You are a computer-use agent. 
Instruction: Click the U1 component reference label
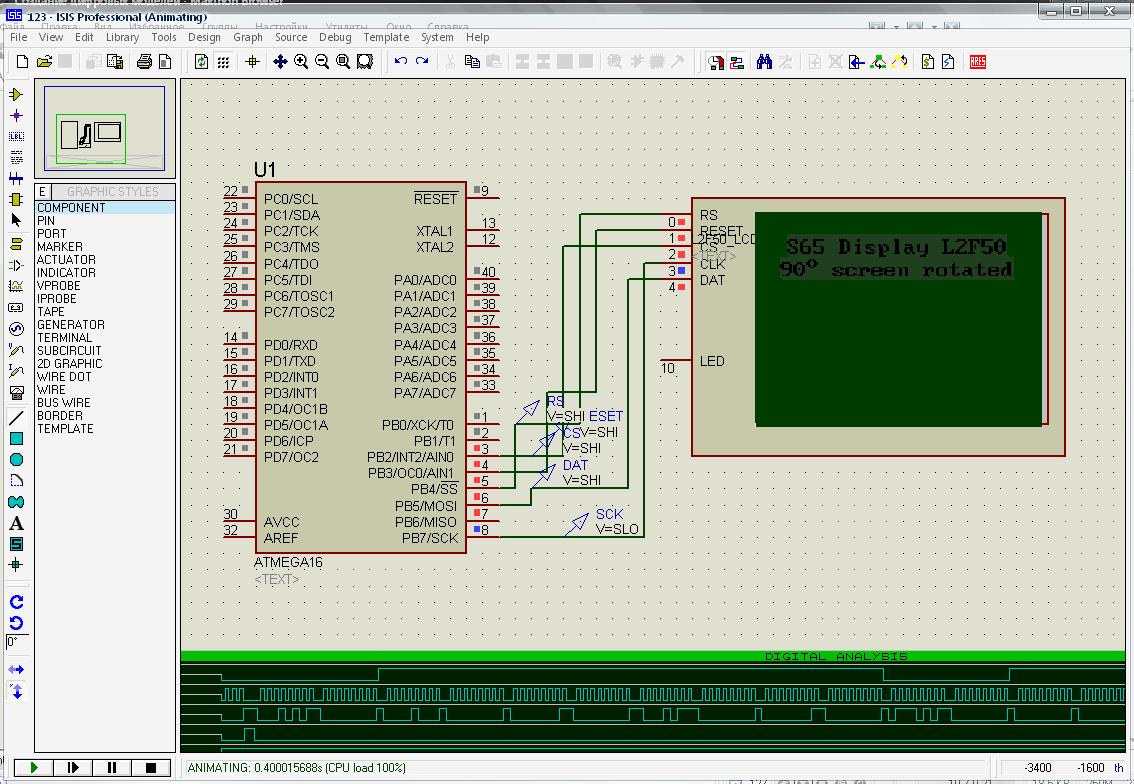(265, 169)
